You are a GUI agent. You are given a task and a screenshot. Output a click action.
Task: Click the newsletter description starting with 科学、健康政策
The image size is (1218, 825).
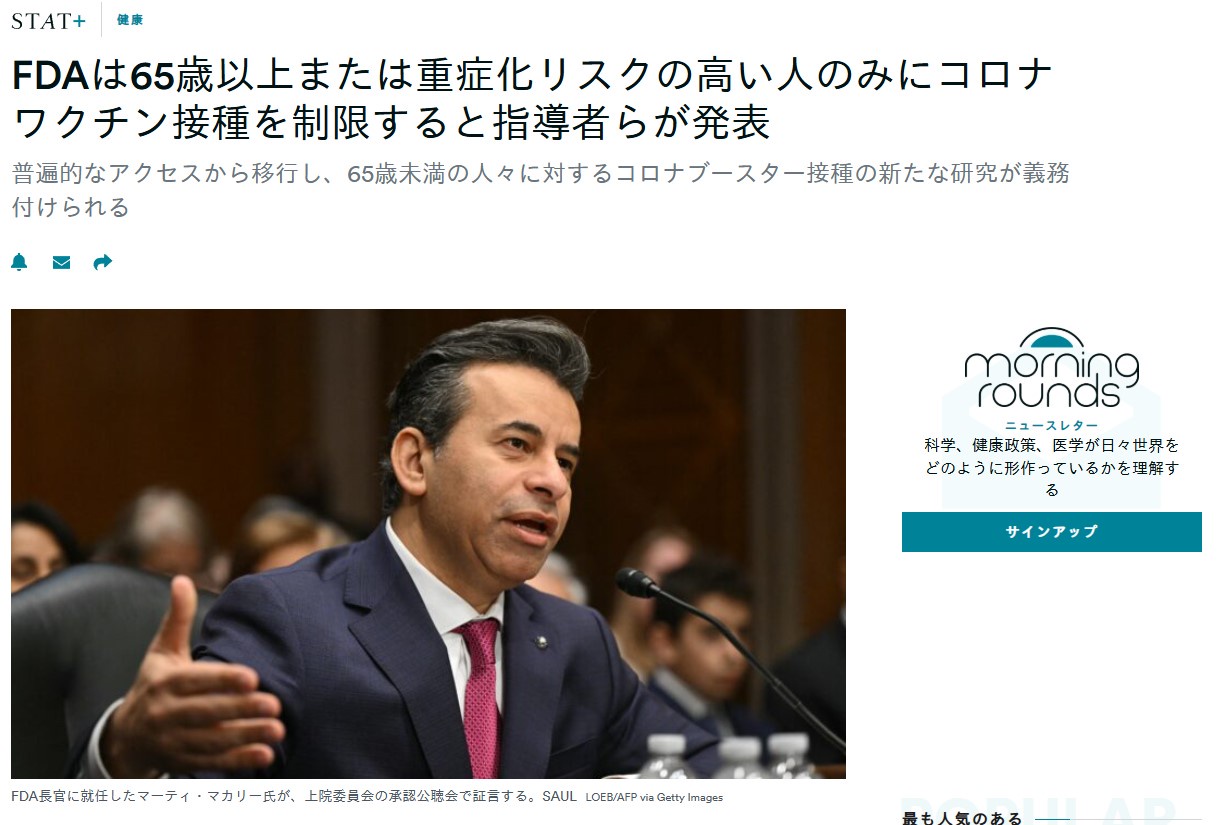1051,467
